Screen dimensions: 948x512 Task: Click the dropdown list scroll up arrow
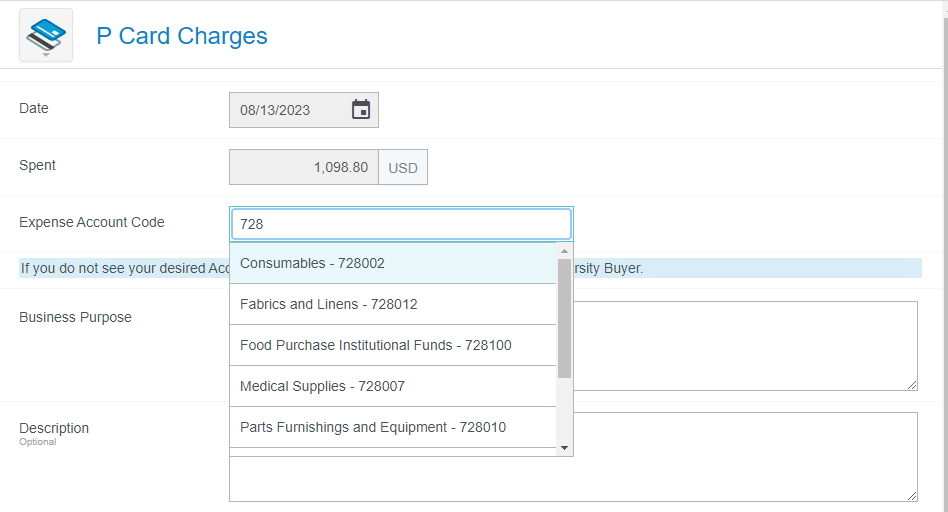click(564, 251)
